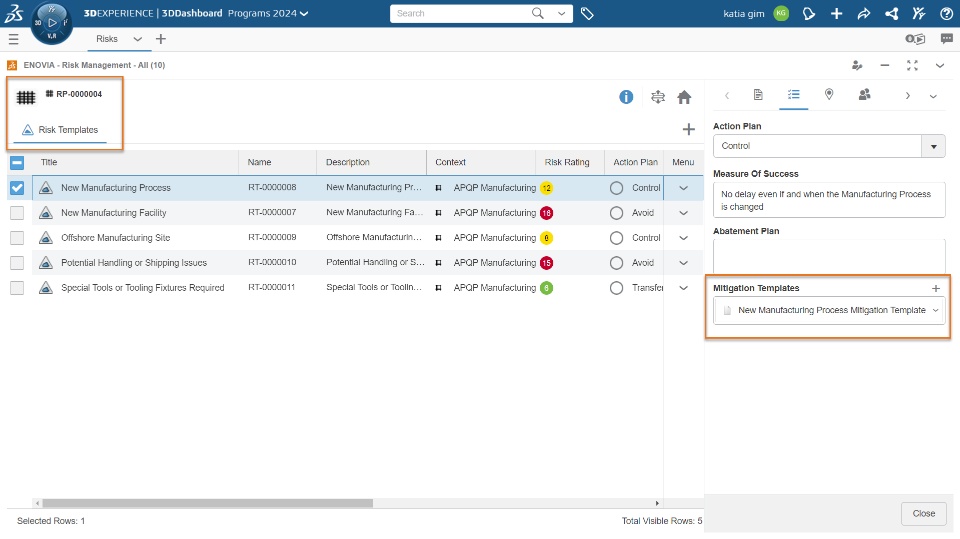Check Special Tools or Tooling Fixtures checkbox

point(17,288)
